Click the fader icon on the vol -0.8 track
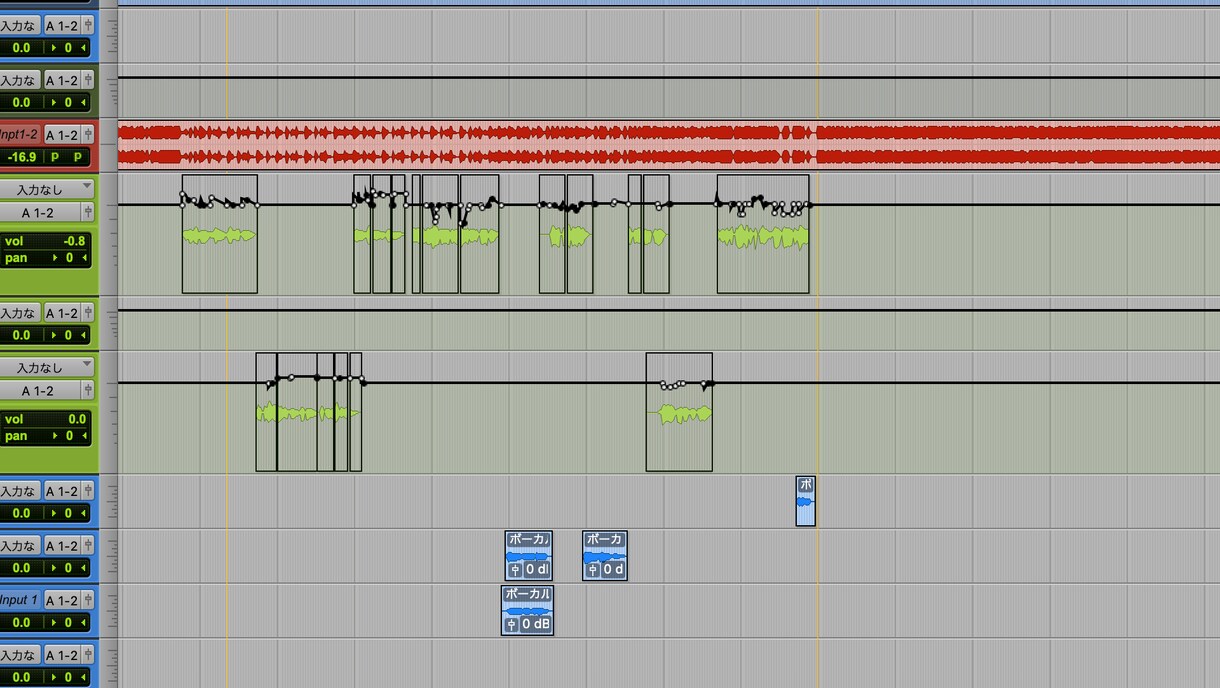This screenshot has height=688, width=1220. click(88, 212)
